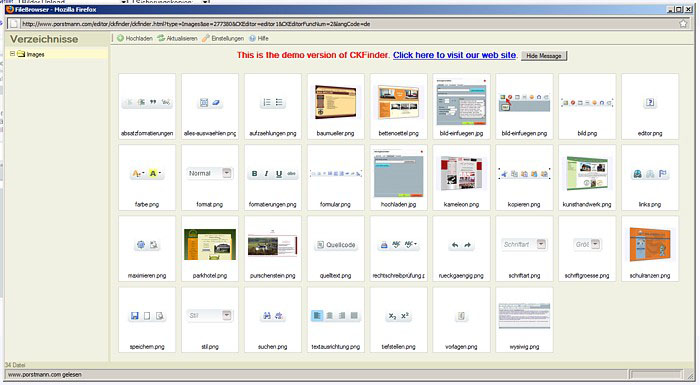Open Einstellungen settings in toolbar
Screen dimensions: 700x385
pos(223,38)
